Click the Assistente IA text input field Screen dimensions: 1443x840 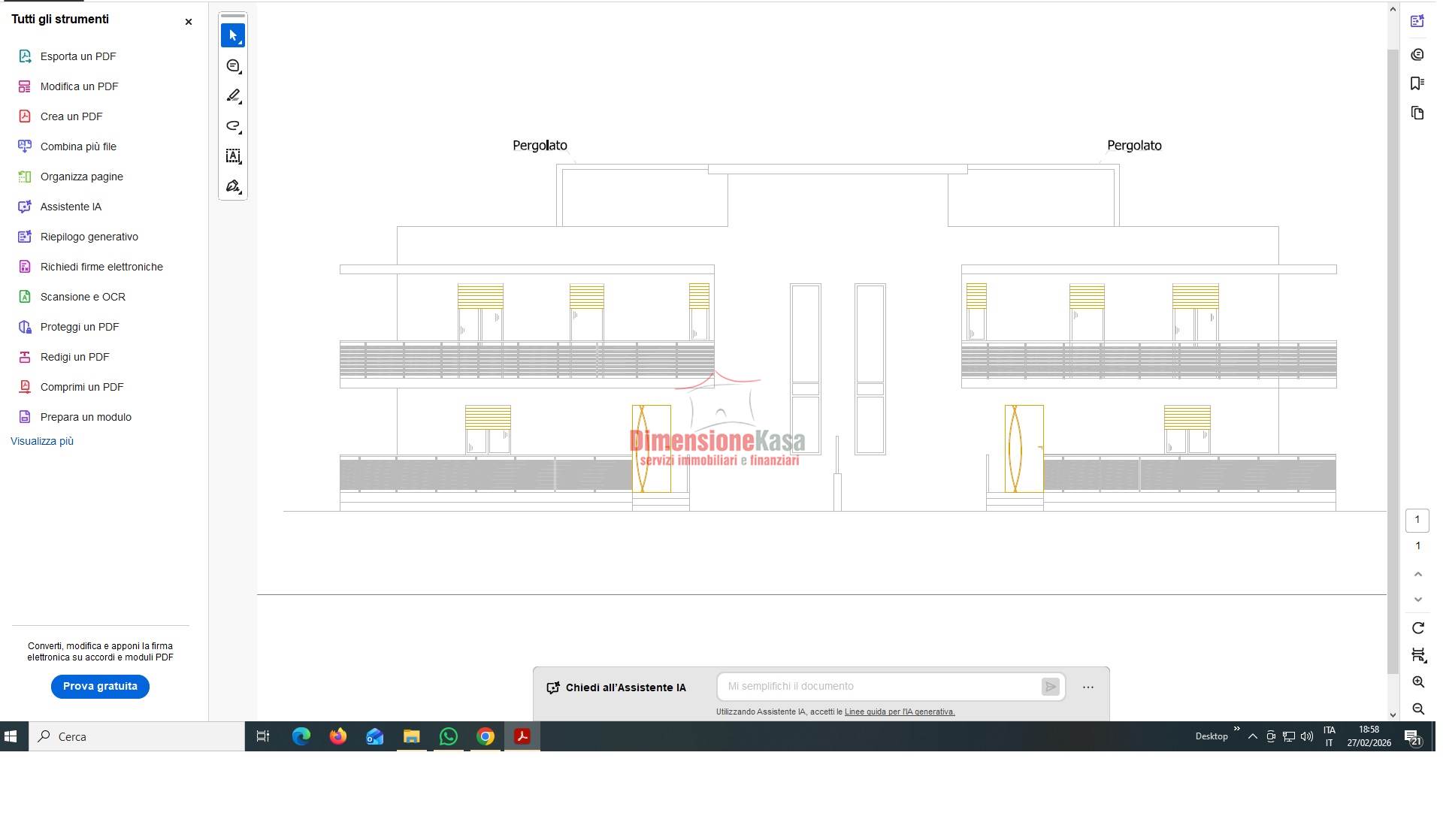(879, 687)
